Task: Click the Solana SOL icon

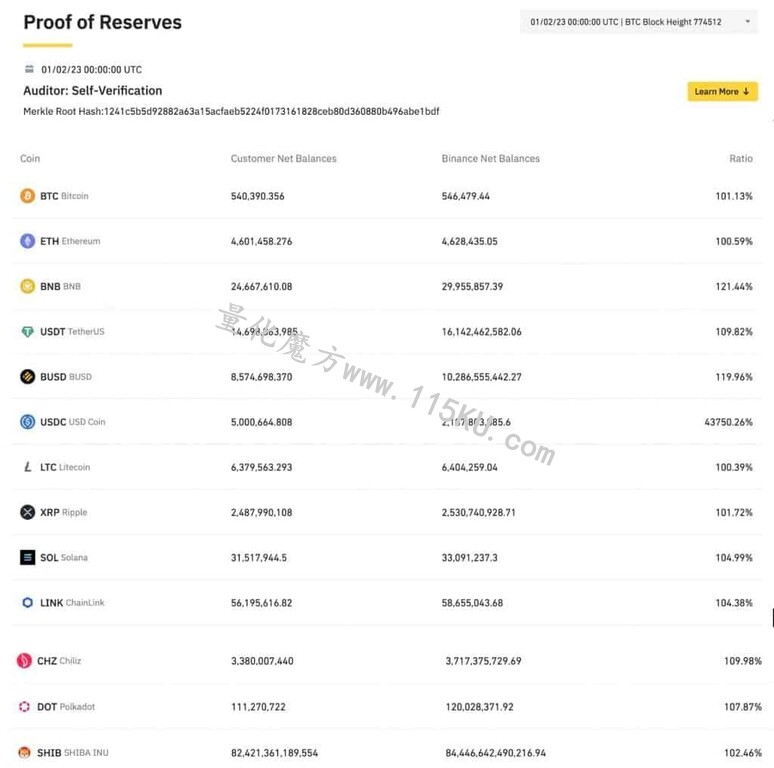Action: [28, 557]
